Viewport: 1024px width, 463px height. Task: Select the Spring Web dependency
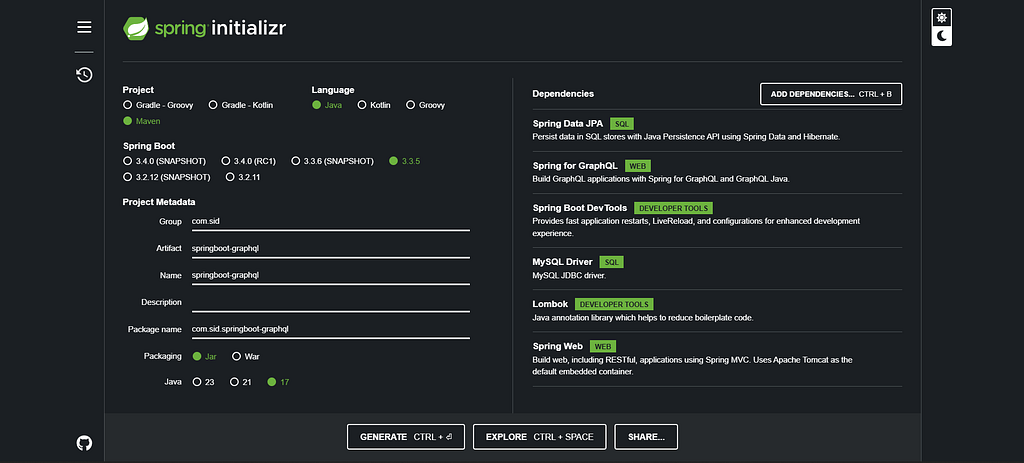coord(717,359)
